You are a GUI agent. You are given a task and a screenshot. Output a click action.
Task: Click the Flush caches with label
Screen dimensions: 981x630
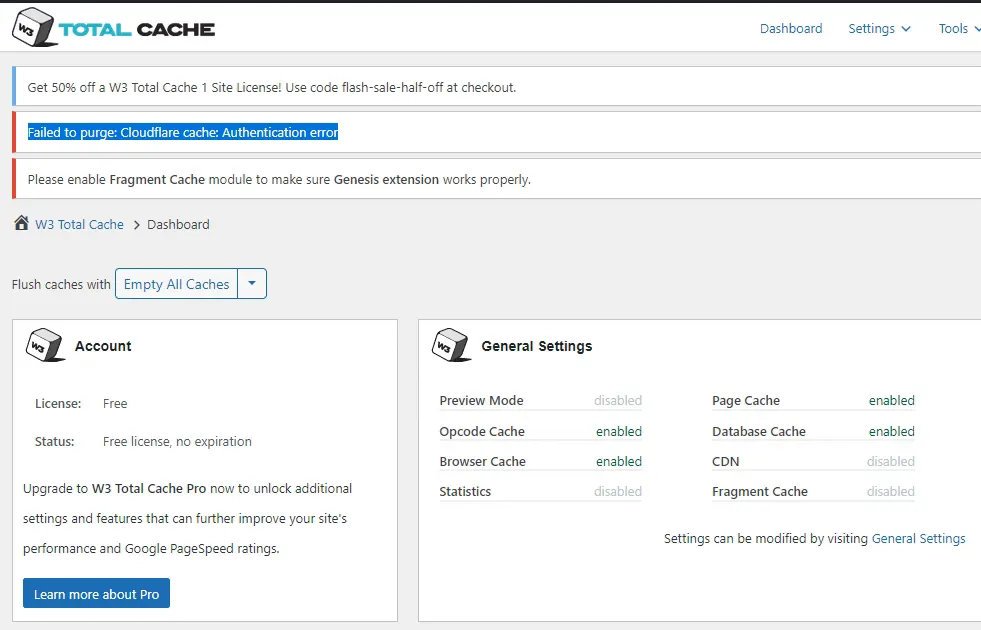tap(61, 285)
